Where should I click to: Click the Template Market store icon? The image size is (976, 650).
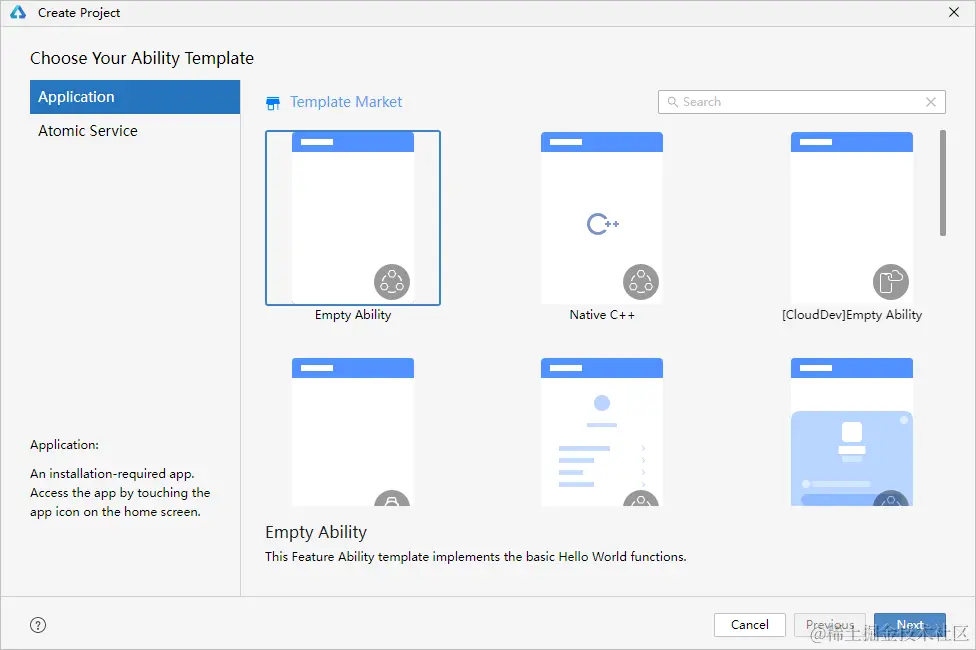point(273,103)
